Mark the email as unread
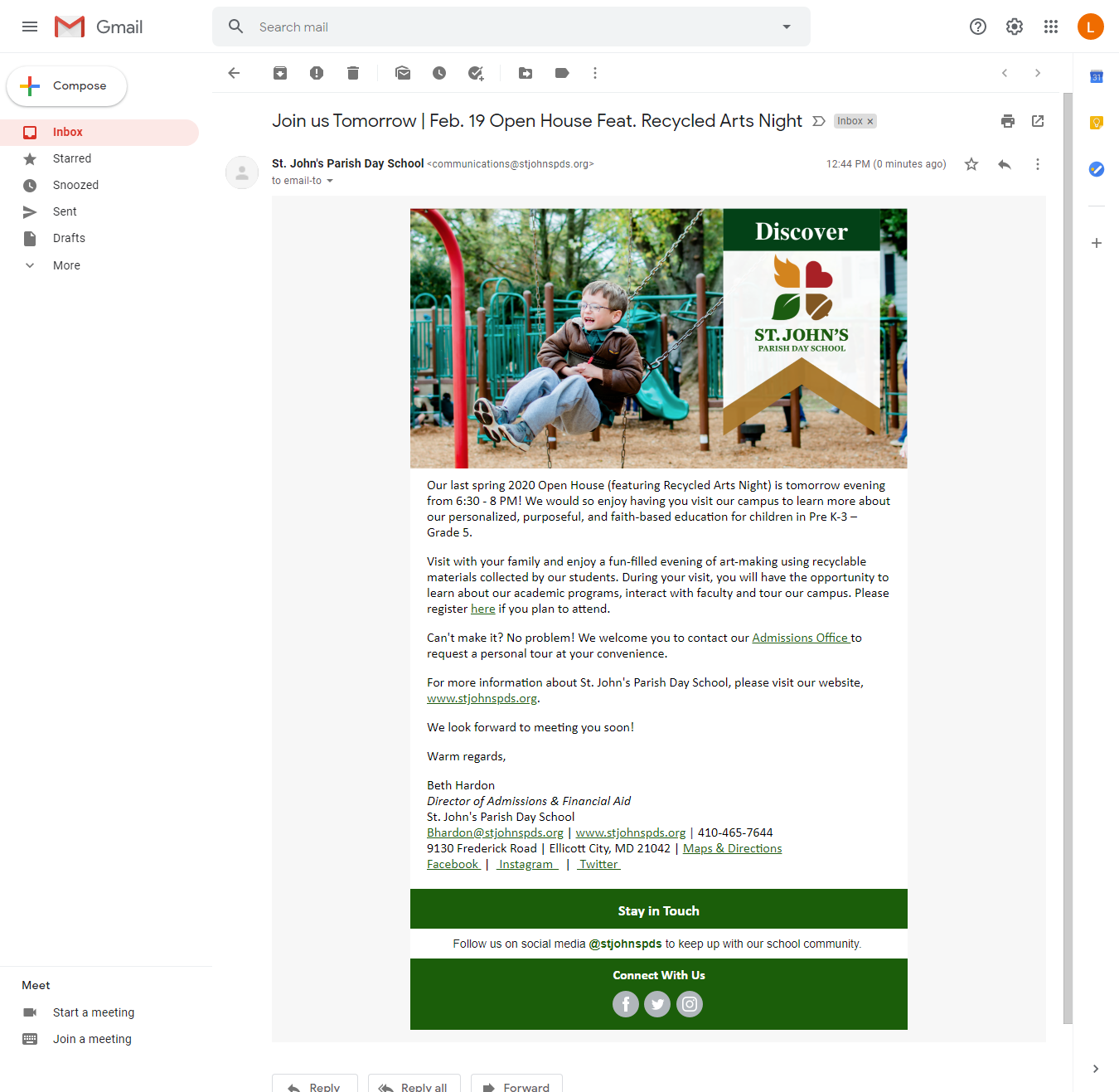The height and width of the screenshot is (1092, 1119). point(403,73)
